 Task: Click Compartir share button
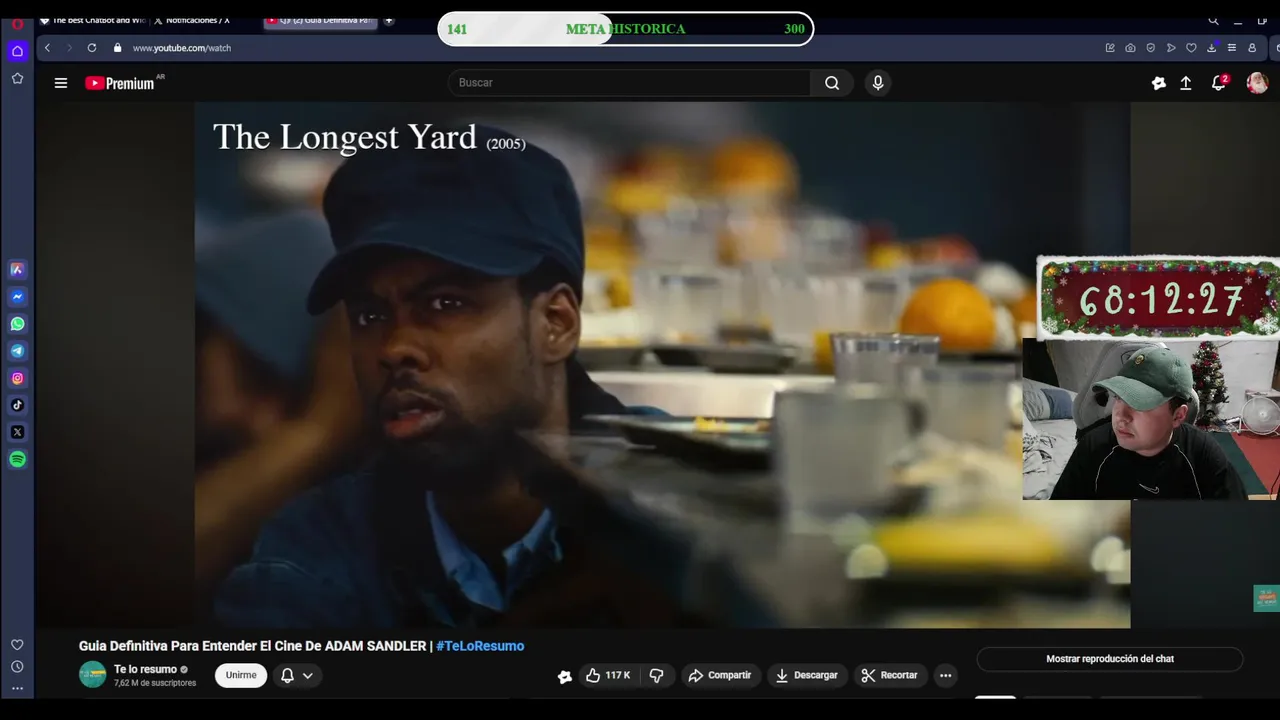720,675
